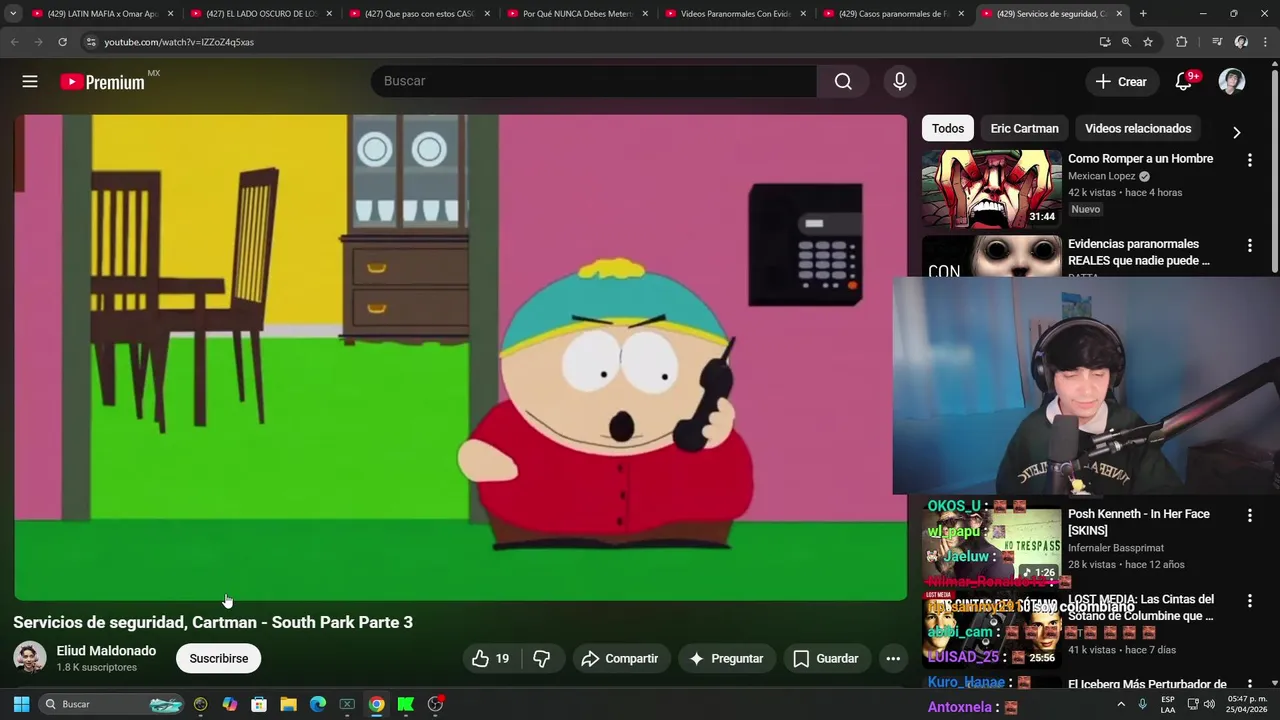Share the video via Compartir

[620, 658]
